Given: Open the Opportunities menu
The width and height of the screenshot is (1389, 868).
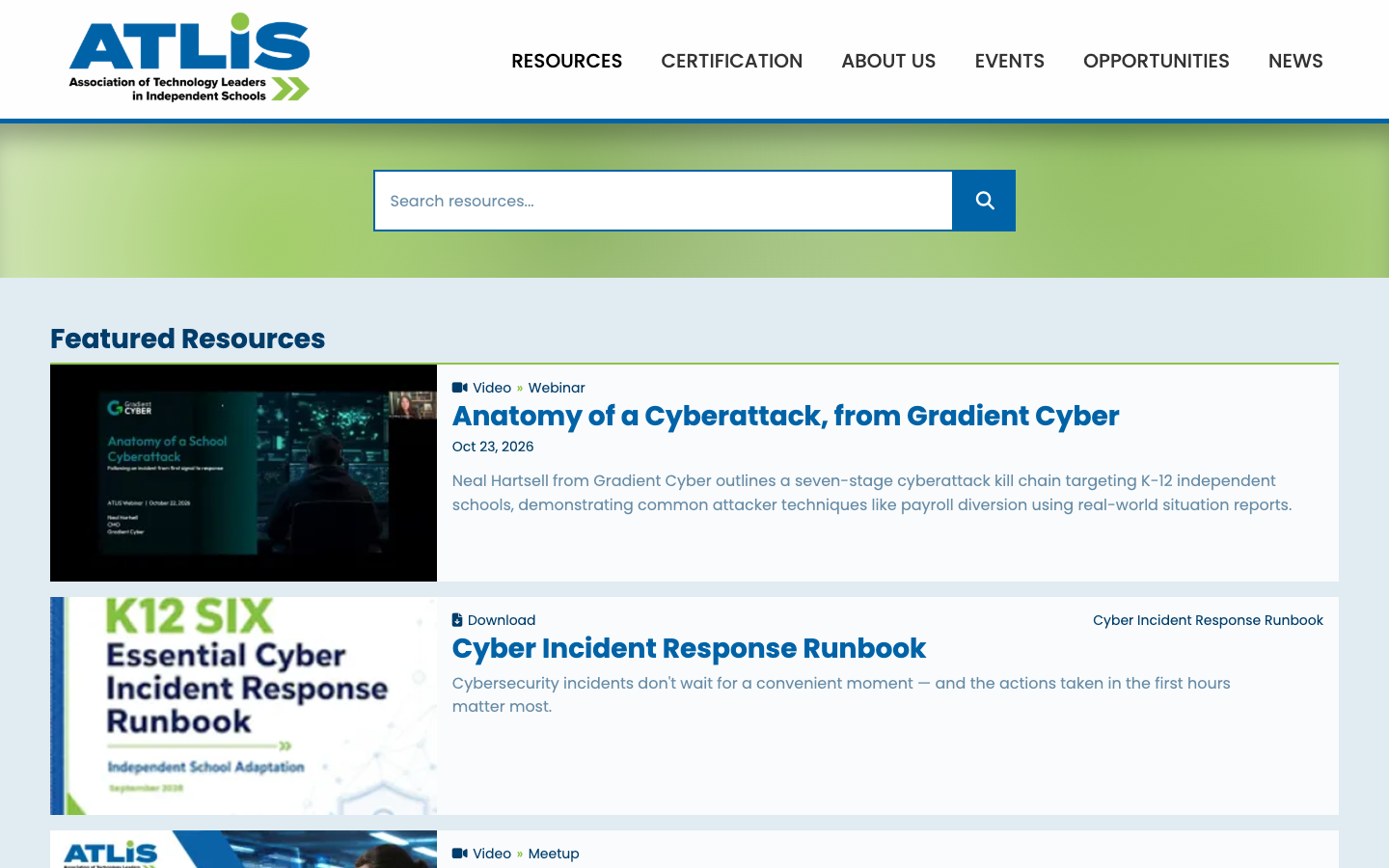Looking at the screenshot, I should (x=1156, y=61).
